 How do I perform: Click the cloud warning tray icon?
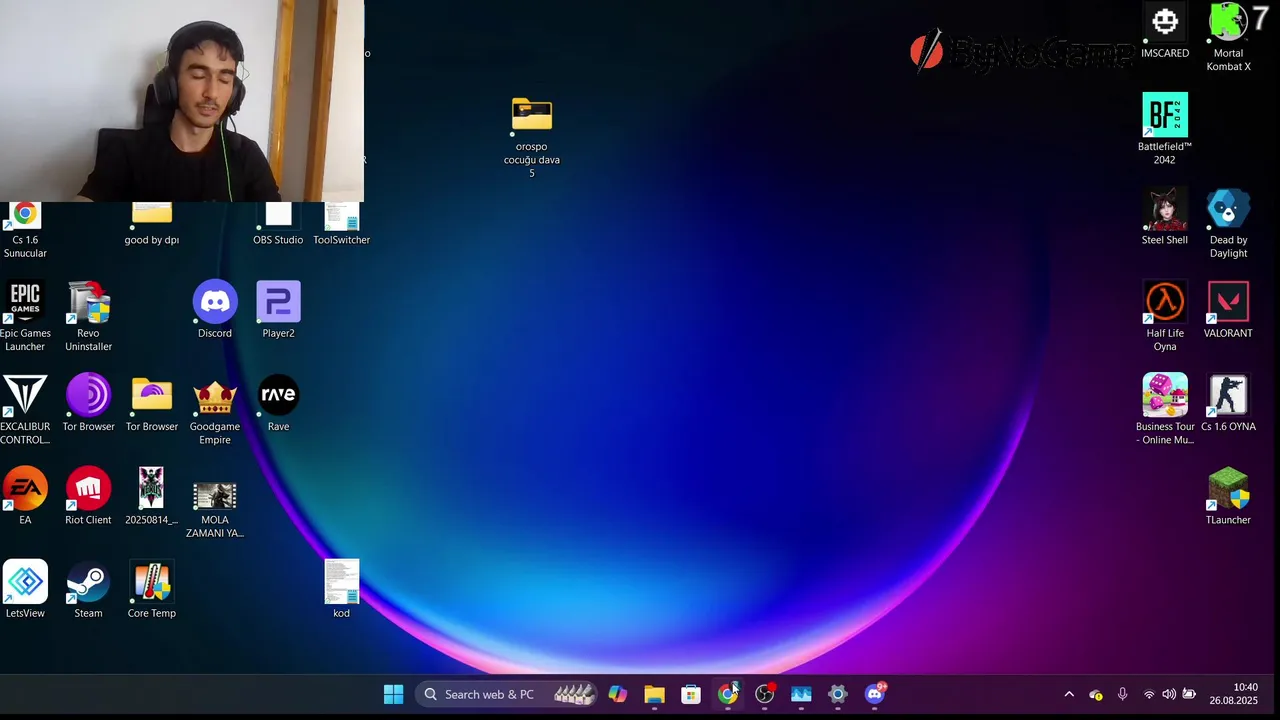pyautogui.click(x=1096, y=694)
